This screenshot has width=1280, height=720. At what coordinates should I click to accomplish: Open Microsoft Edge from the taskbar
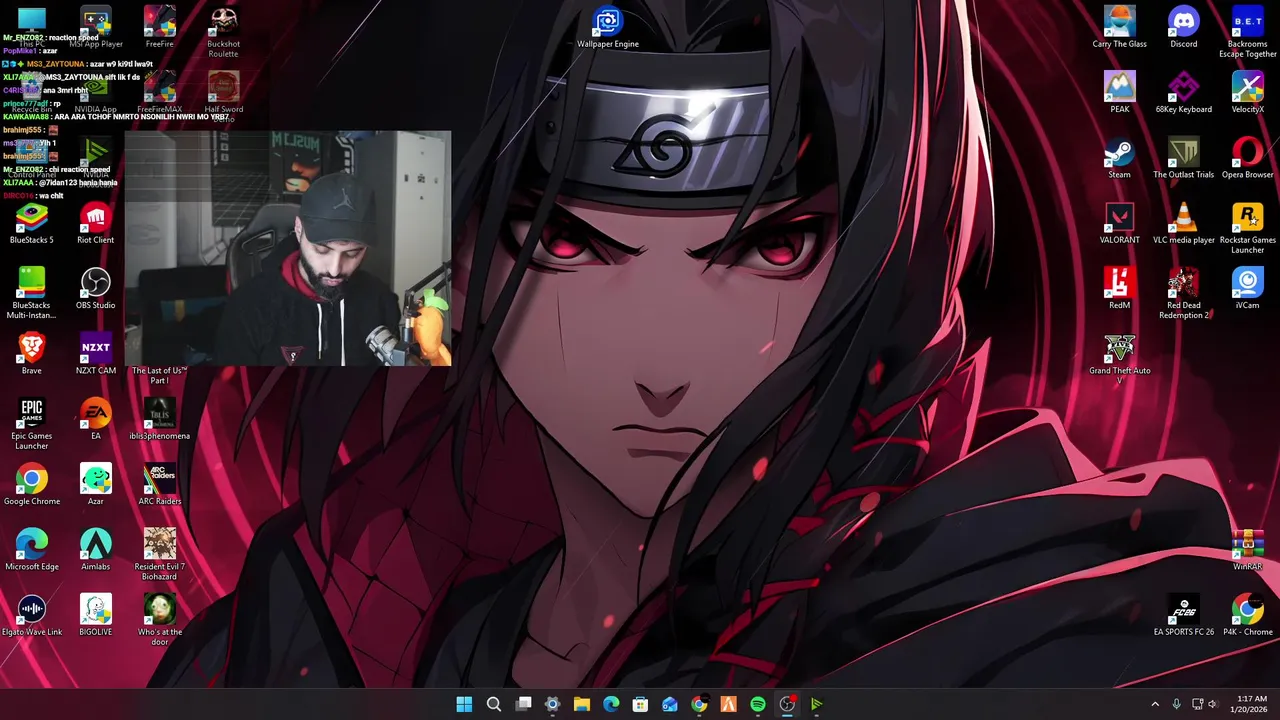click(x=611, y=704)
